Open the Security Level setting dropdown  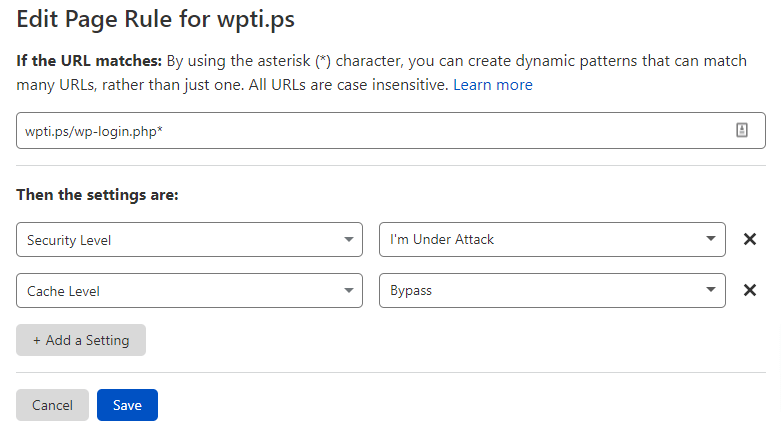pyautogui.click(x=189, y=240)
